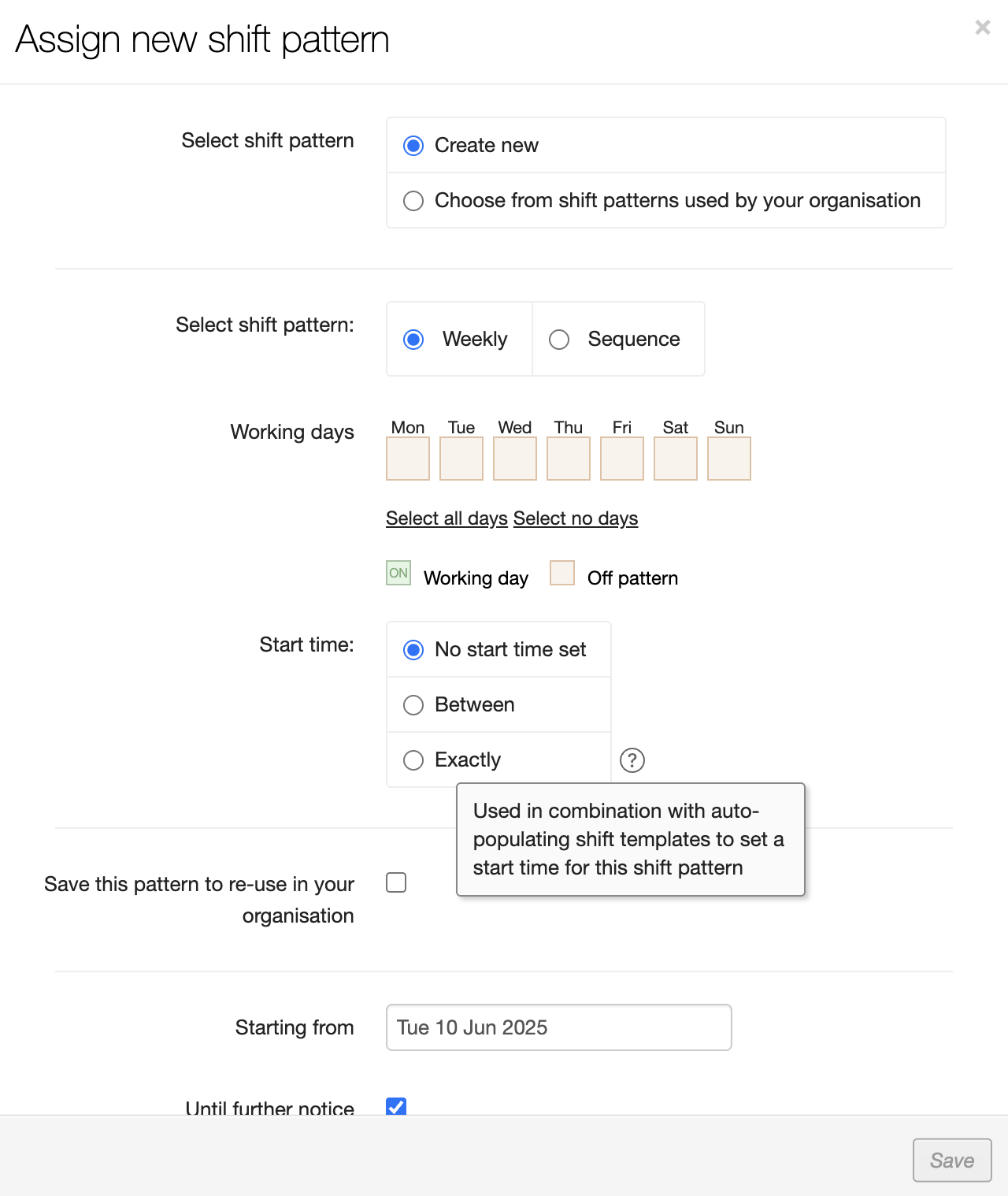This screenshot has width=1008, height=1196.
Task: Toggle Saturday working day box
Action: click(675, 459)
